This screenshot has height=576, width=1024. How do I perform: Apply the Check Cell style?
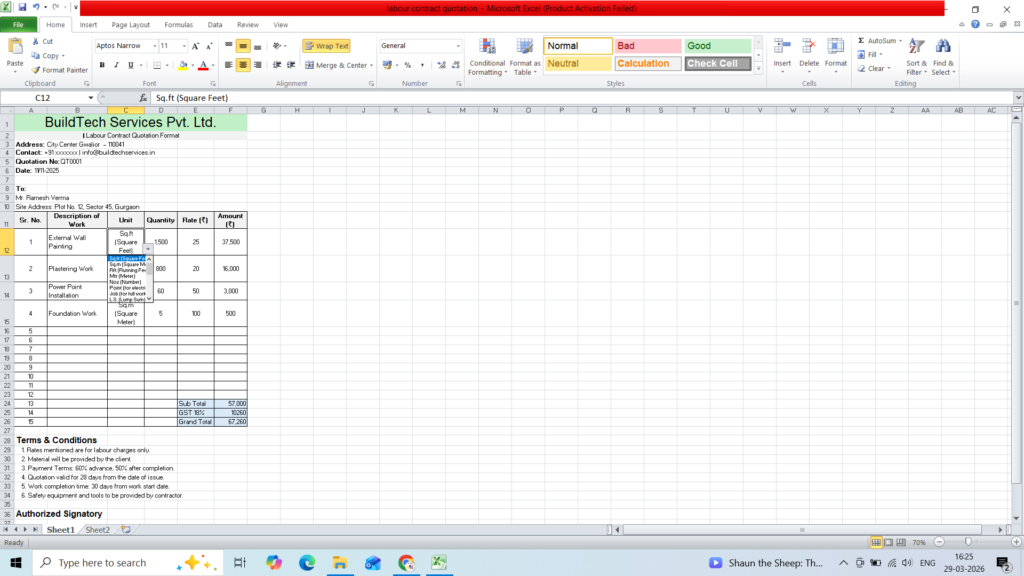pyautogui.click(x=717, y=63)
